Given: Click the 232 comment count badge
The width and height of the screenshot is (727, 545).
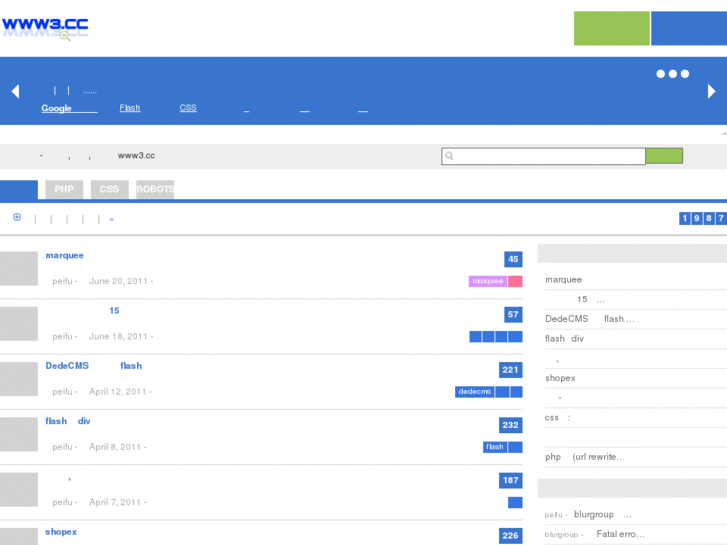Looking at the screenshot, I should tap(510, 425).
